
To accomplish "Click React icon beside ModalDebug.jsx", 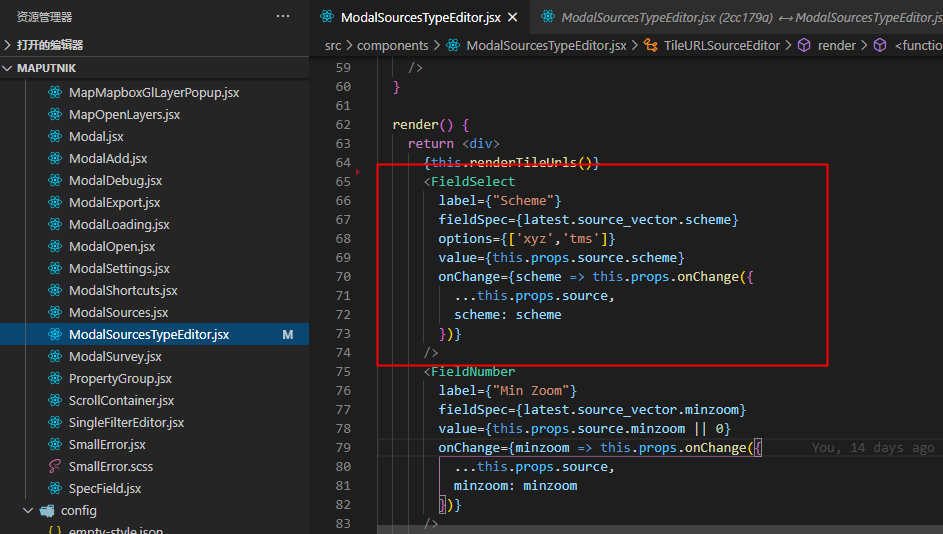I will pos(55,180).
